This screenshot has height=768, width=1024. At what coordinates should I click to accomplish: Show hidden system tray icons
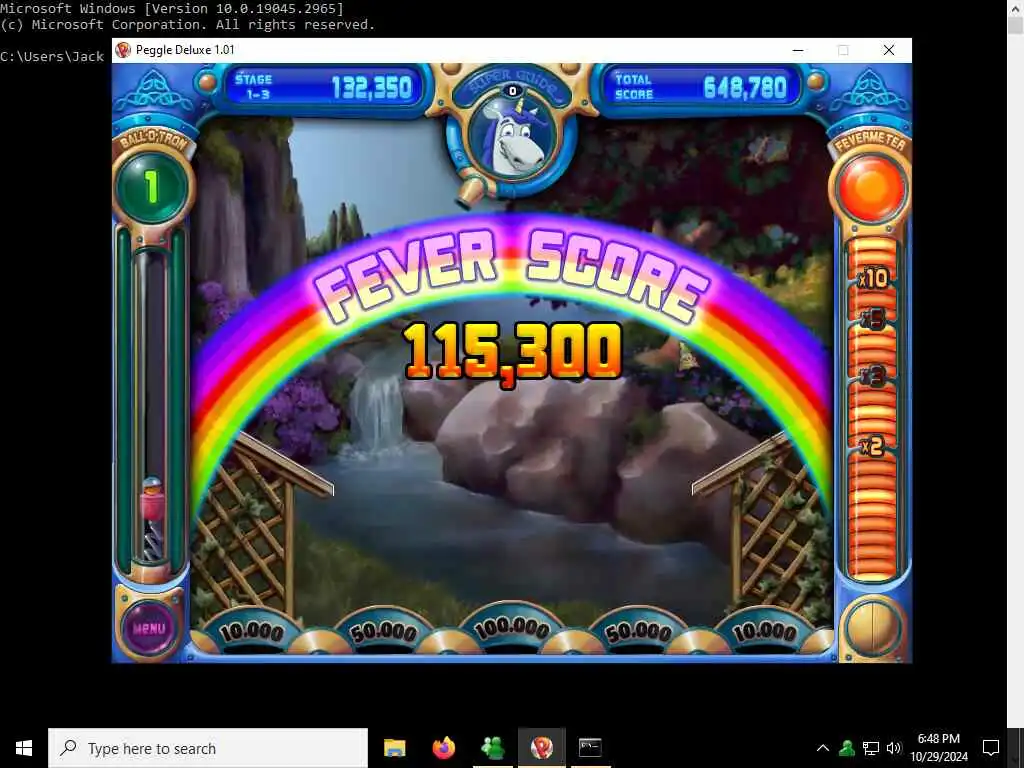point(823,748)
